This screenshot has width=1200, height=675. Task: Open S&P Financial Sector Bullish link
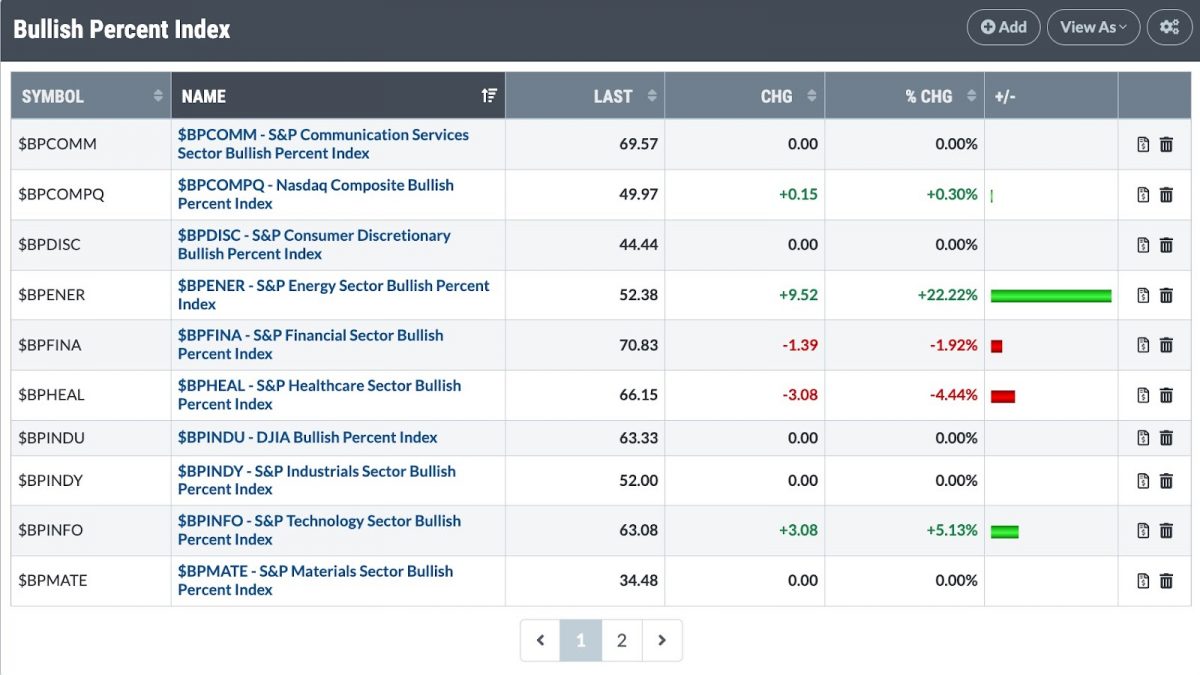310,344
